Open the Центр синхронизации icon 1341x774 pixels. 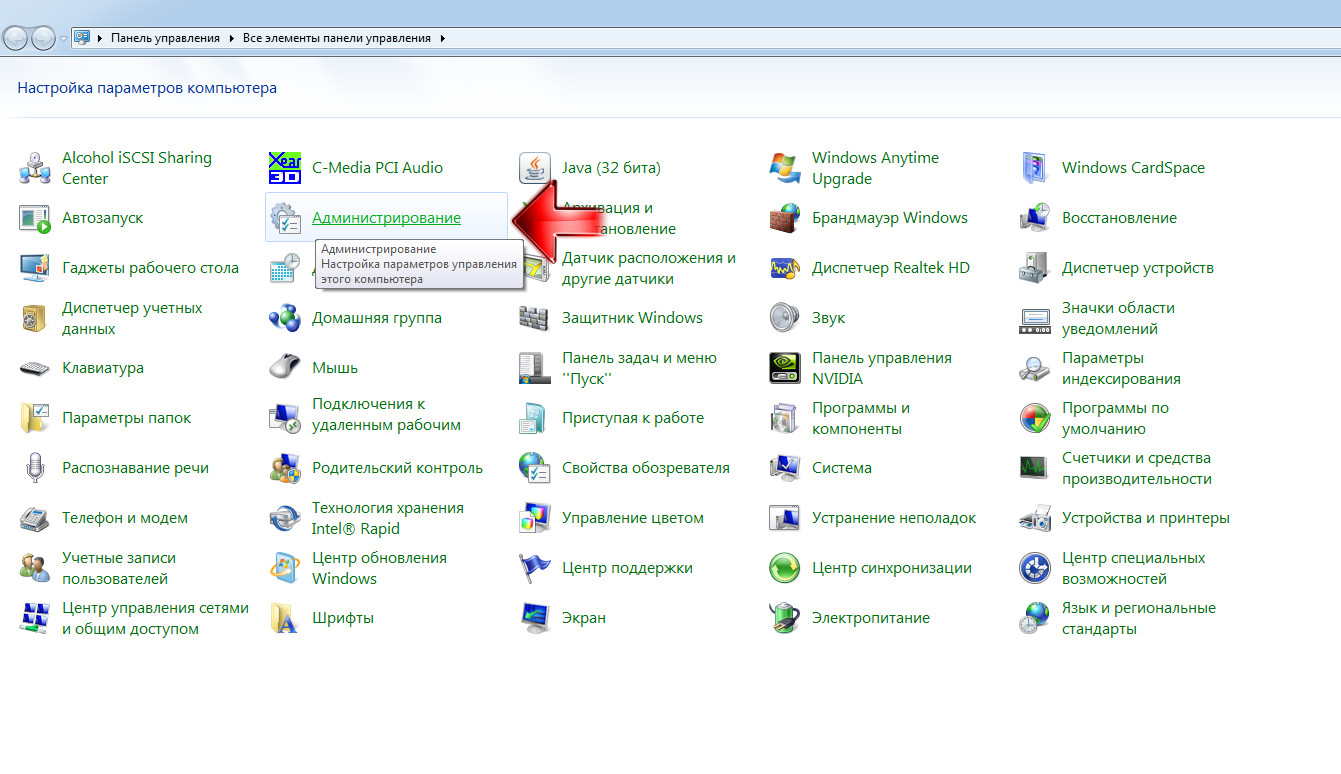[785, 568]
